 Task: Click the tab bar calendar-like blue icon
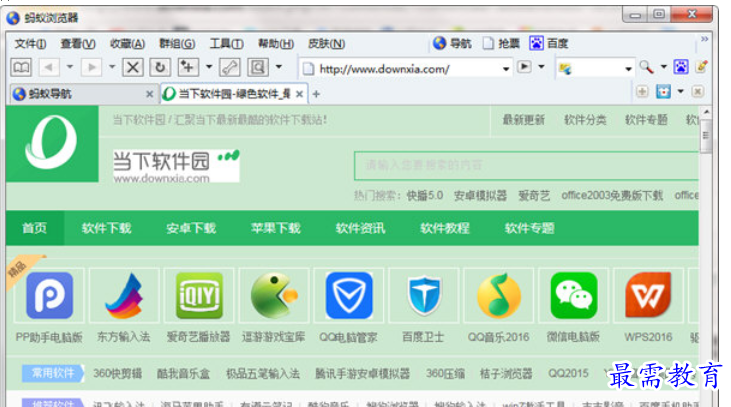[x=663, y=91]
